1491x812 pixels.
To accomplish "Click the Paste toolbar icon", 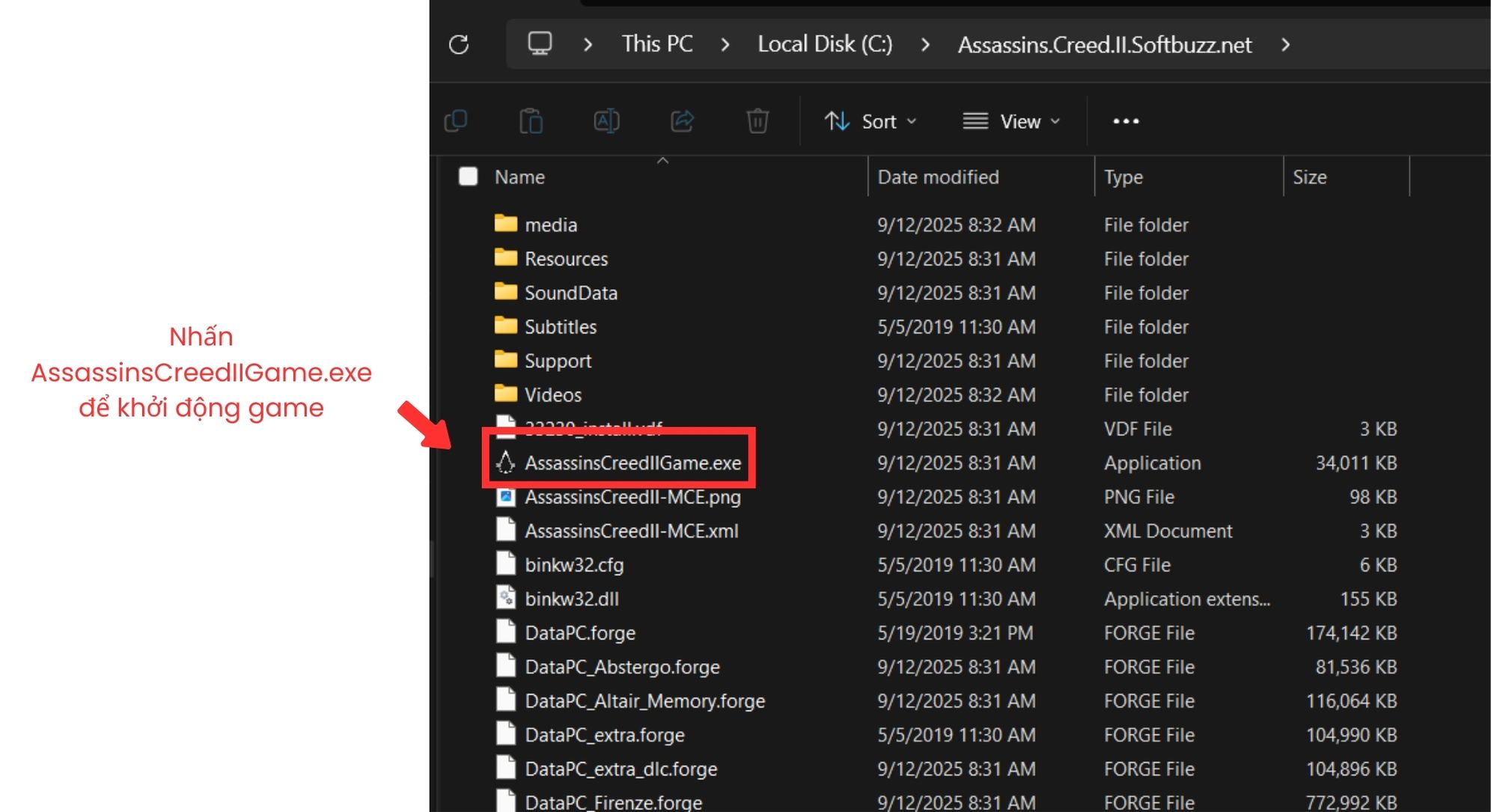I will (531, 120).
